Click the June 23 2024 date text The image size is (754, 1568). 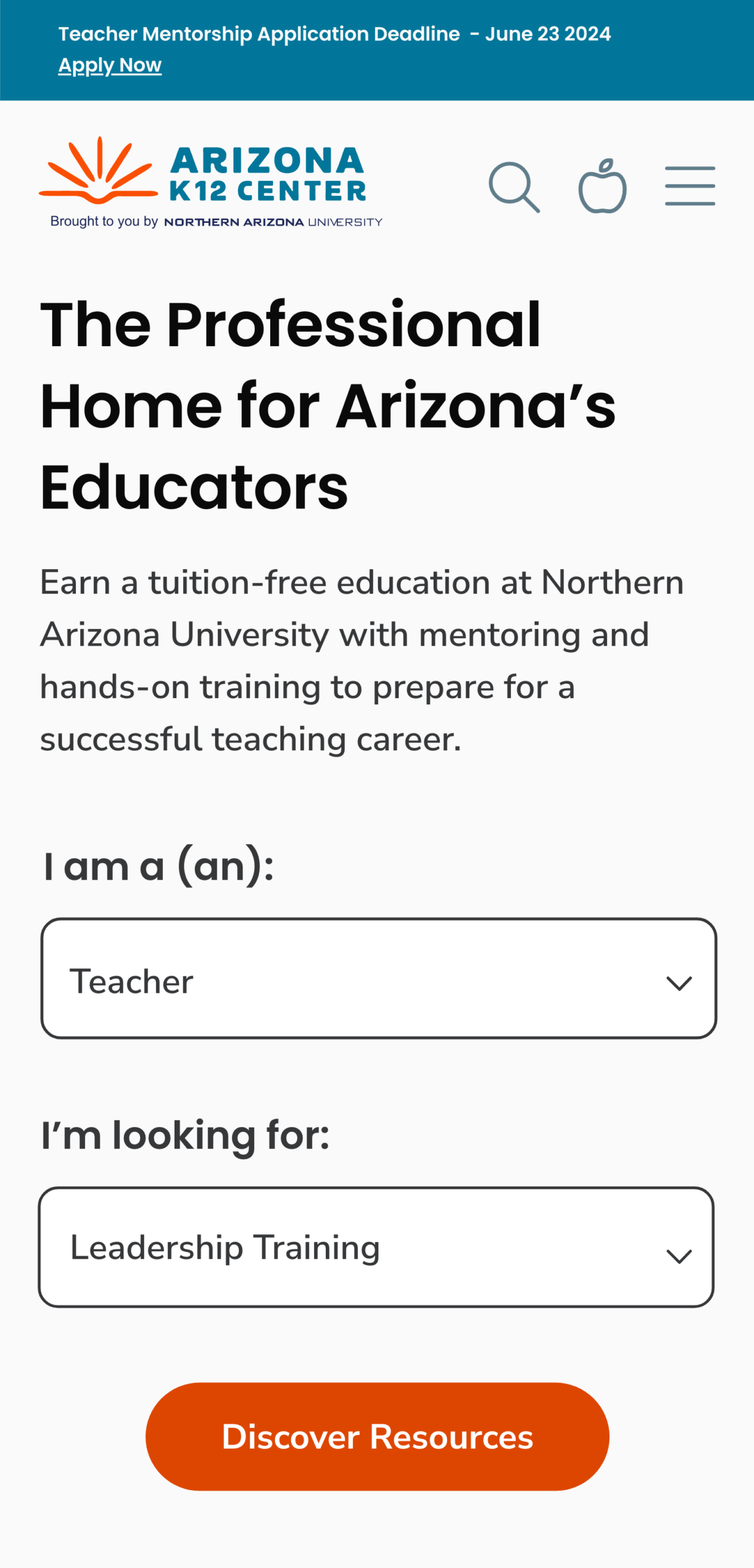(x=548, y=34)
